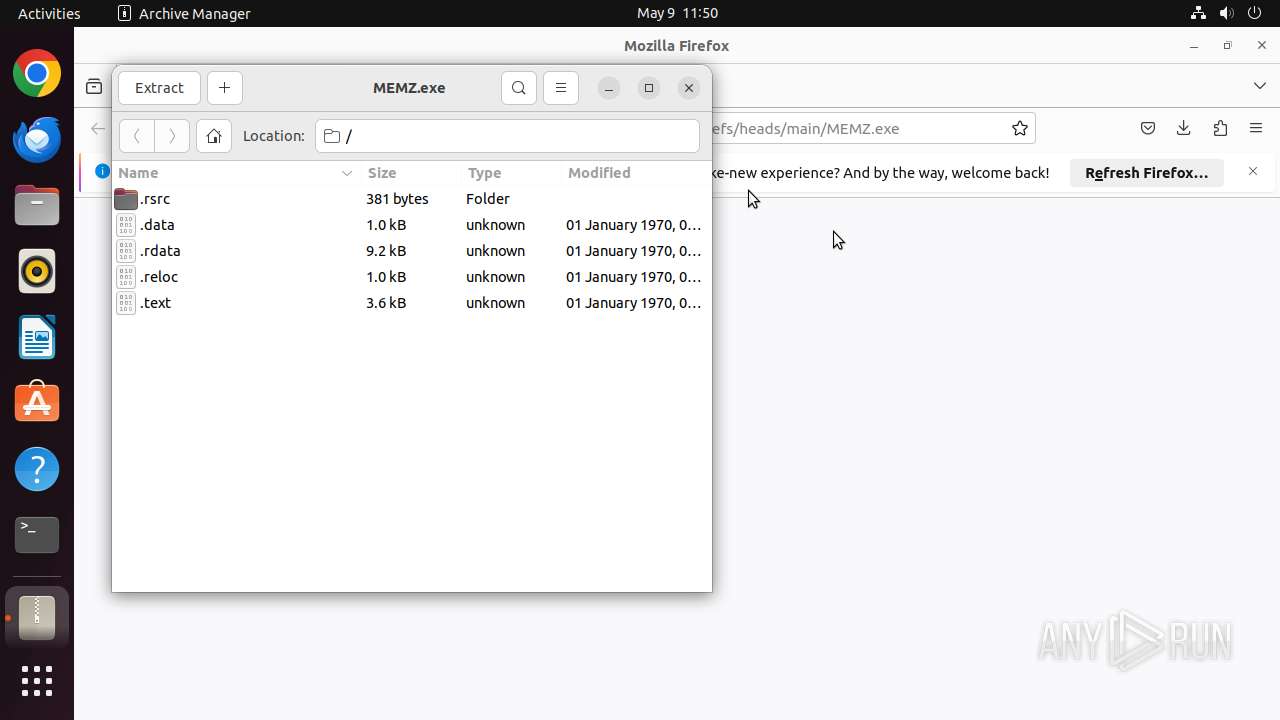Viewport: 1280px width, 720px height.
Task: Close the MEMZ.exe Archive Manager window
Action: 689,88
